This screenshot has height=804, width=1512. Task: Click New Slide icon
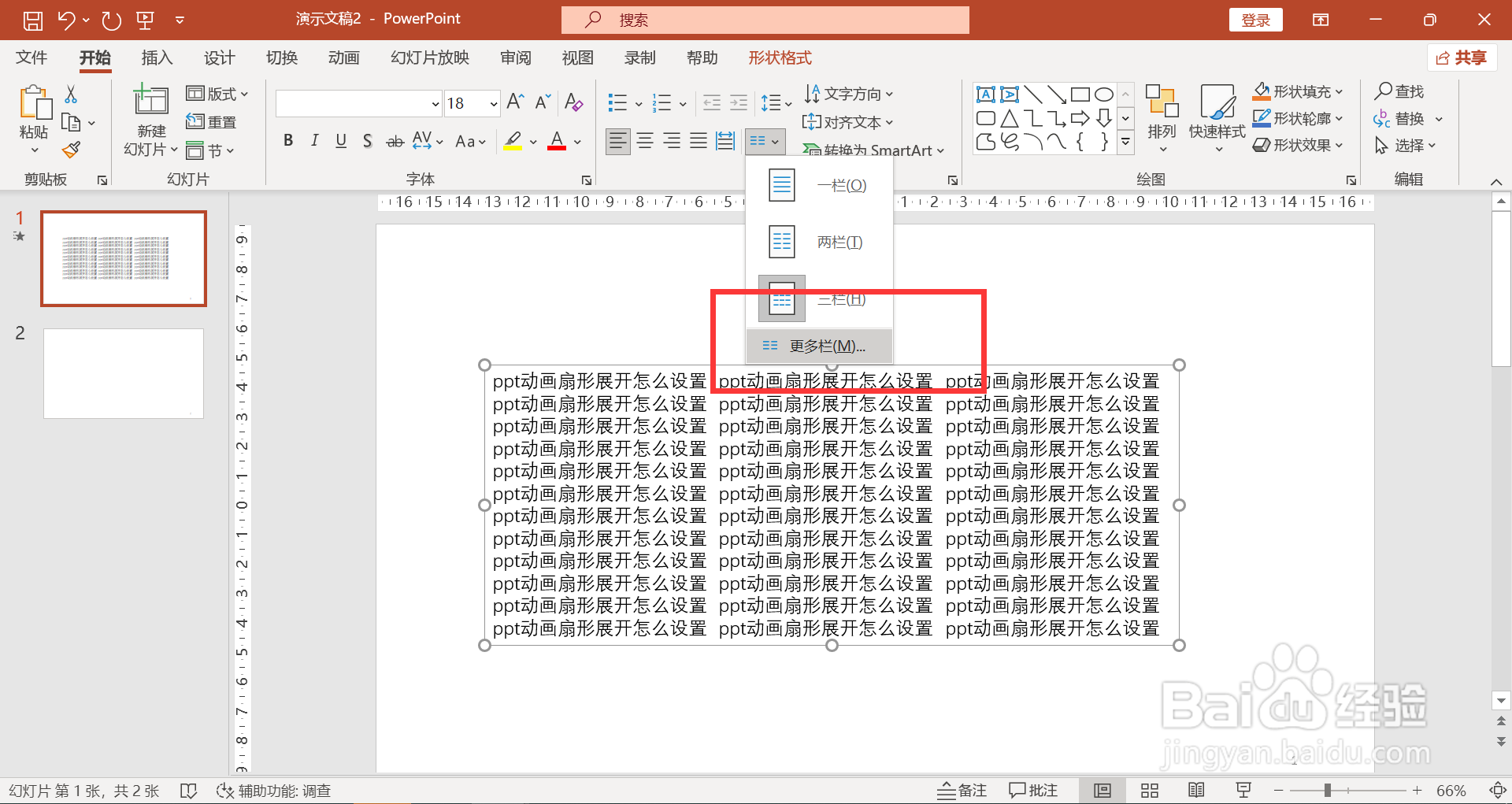151,101
